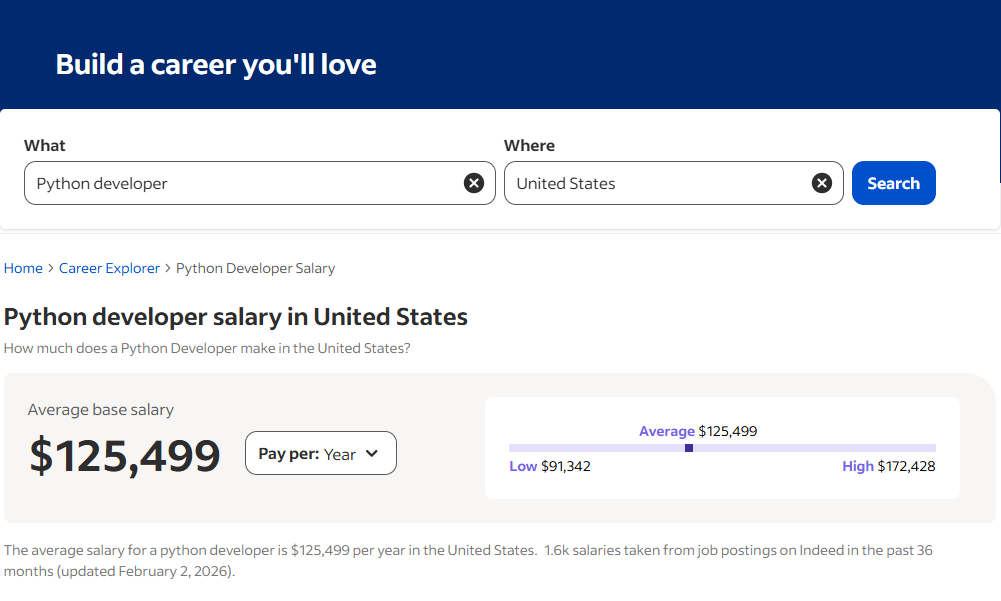Click the Low $91,342 salary label

[549, 466]
